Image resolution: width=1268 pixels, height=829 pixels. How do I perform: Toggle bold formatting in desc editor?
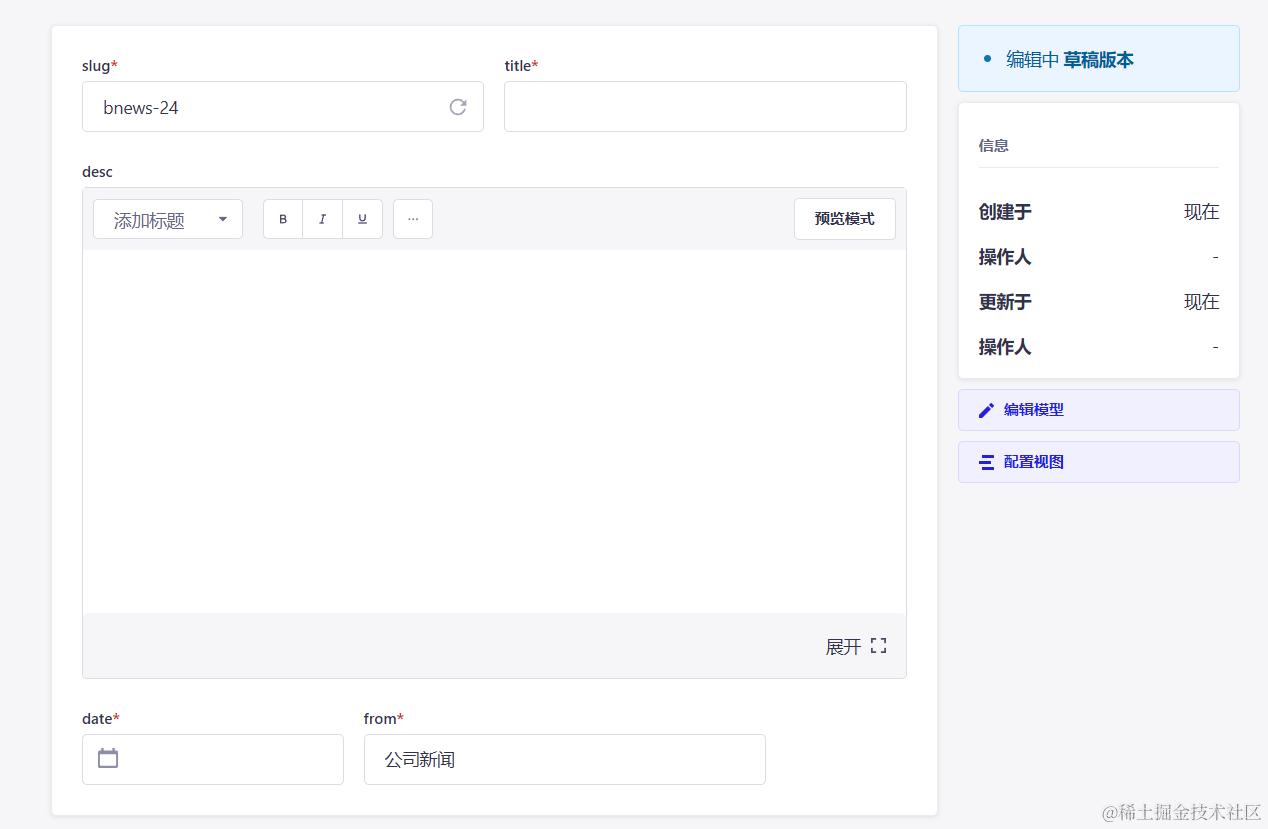tap(283, 219)
